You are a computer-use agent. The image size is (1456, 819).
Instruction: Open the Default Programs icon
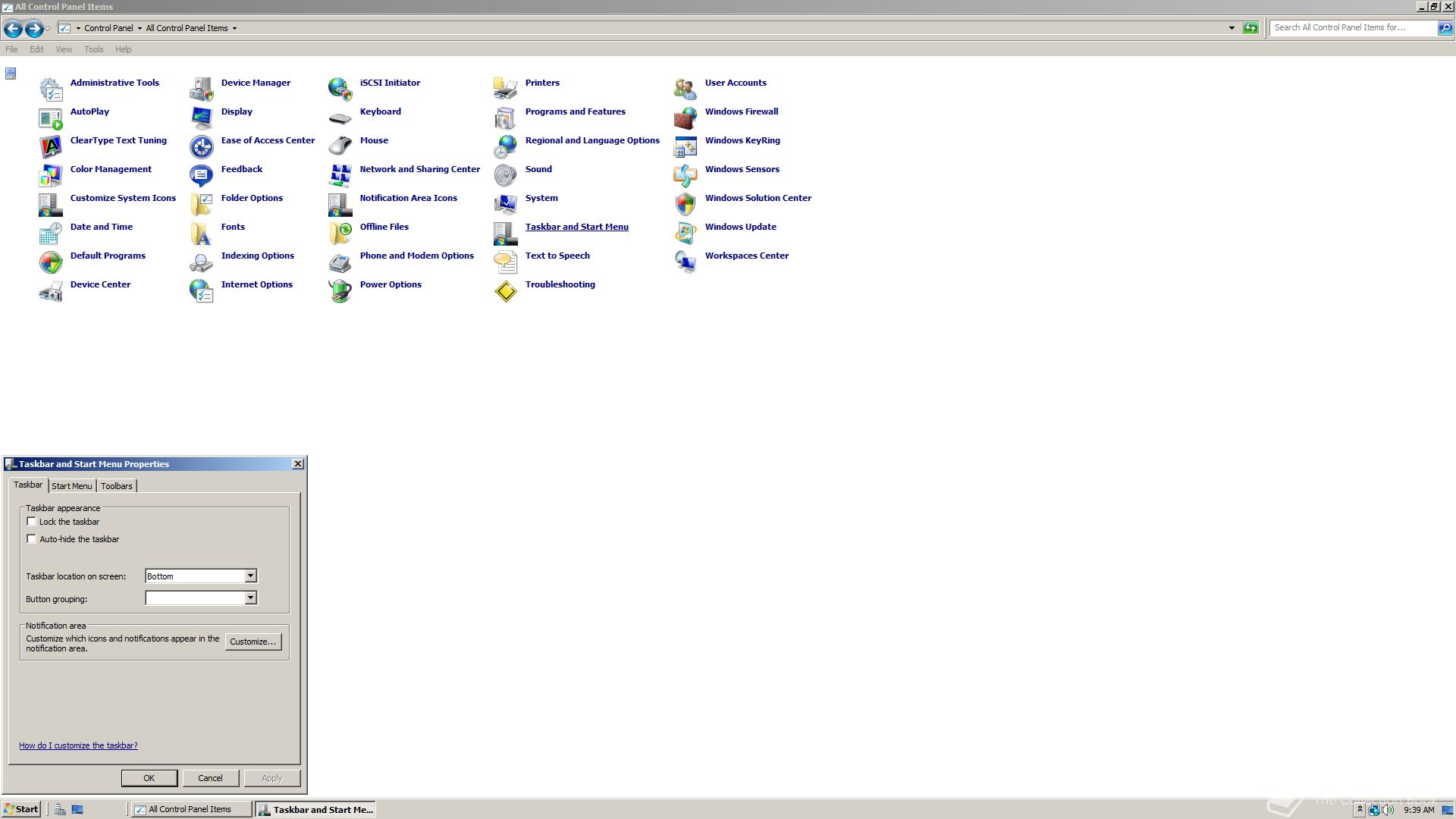pyautogui.click(x=51, y=262)
